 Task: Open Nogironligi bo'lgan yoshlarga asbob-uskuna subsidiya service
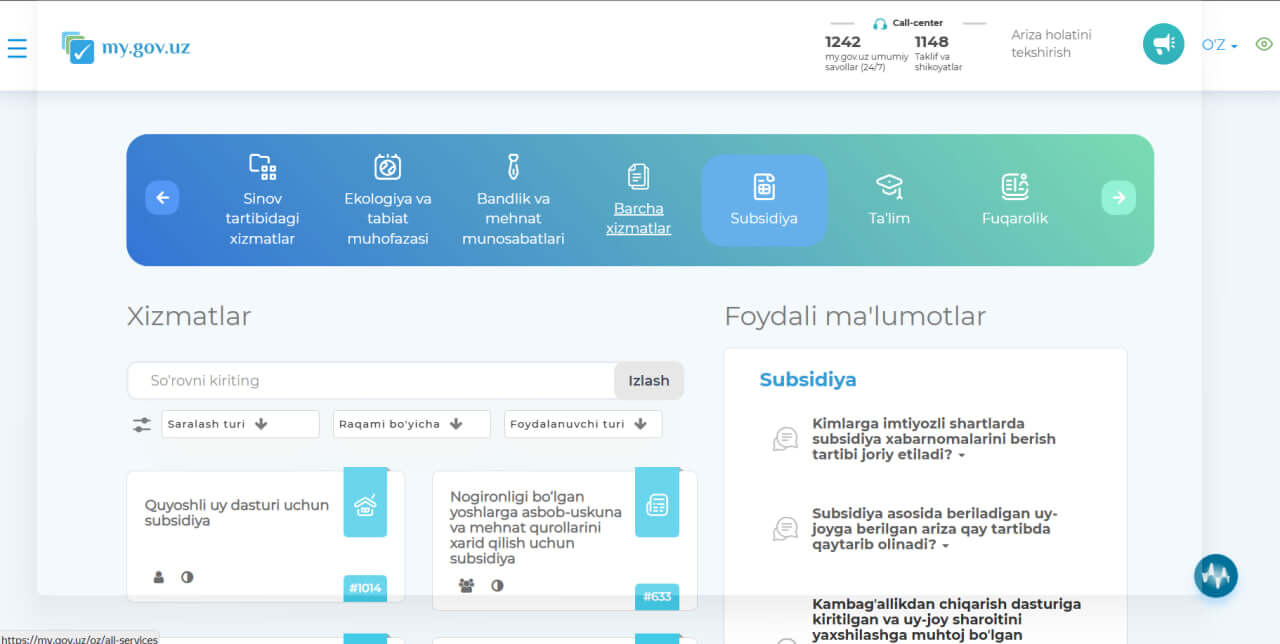tap(536, 527)
